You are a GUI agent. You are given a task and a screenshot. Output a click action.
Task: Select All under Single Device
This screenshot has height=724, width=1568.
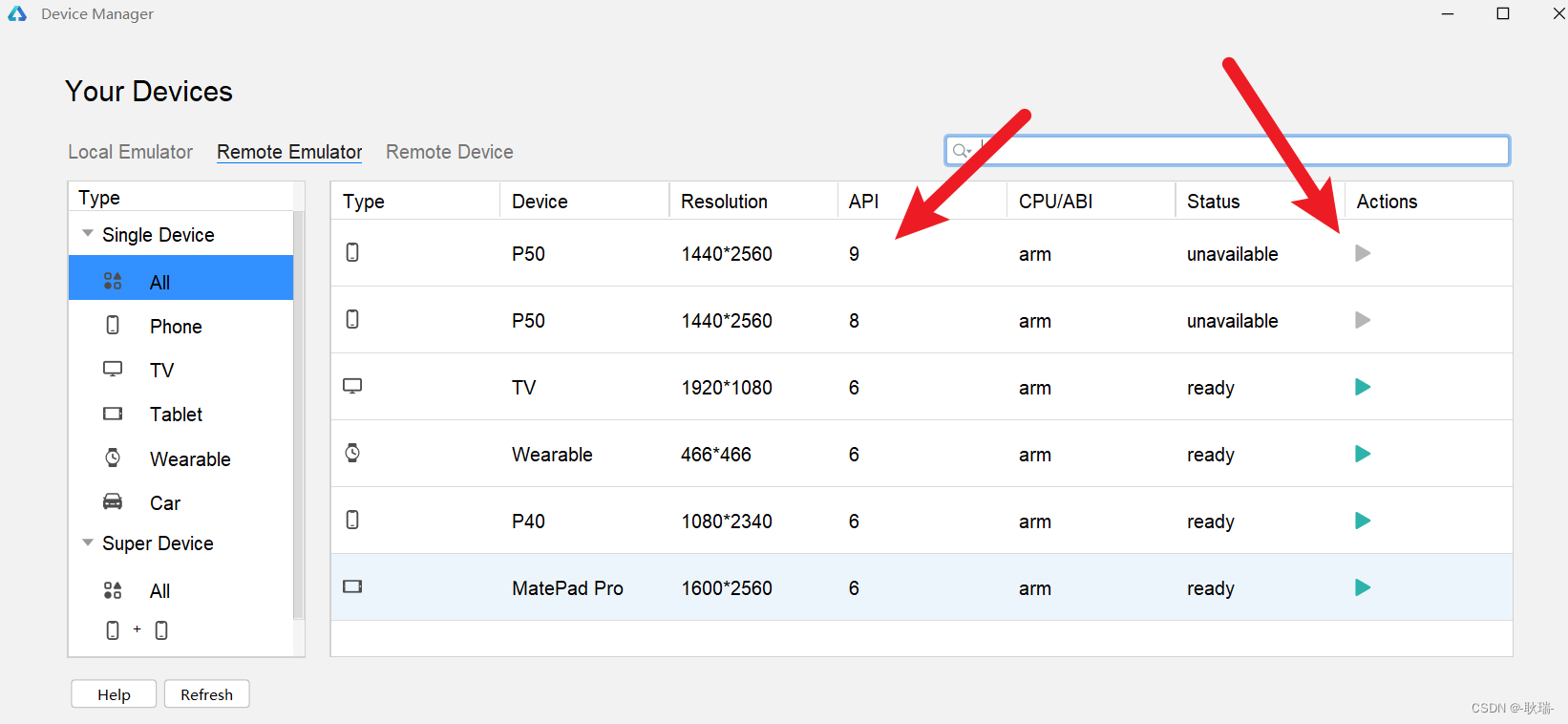click(x=180, y=278)
